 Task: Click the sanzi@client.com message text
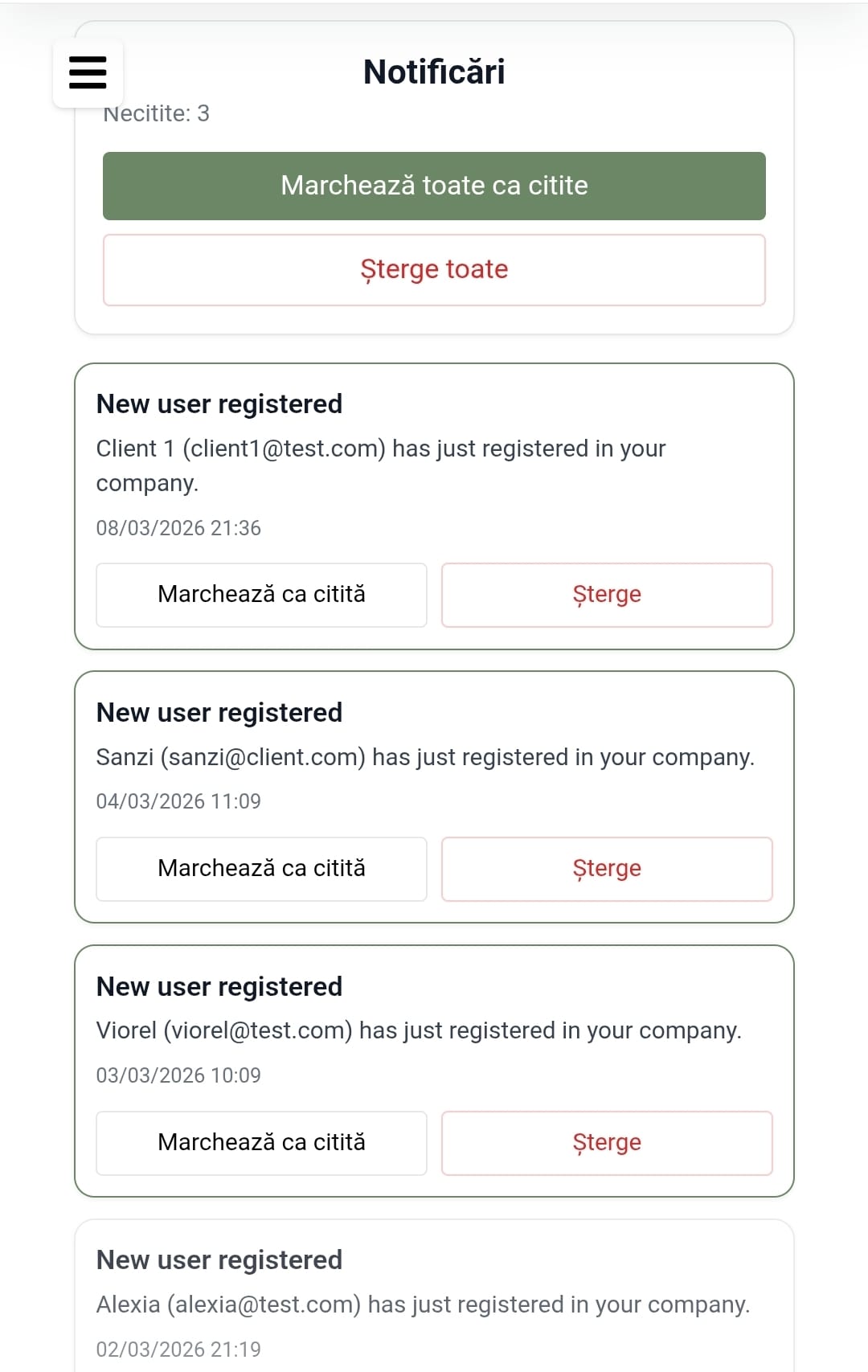coord(425,757)
